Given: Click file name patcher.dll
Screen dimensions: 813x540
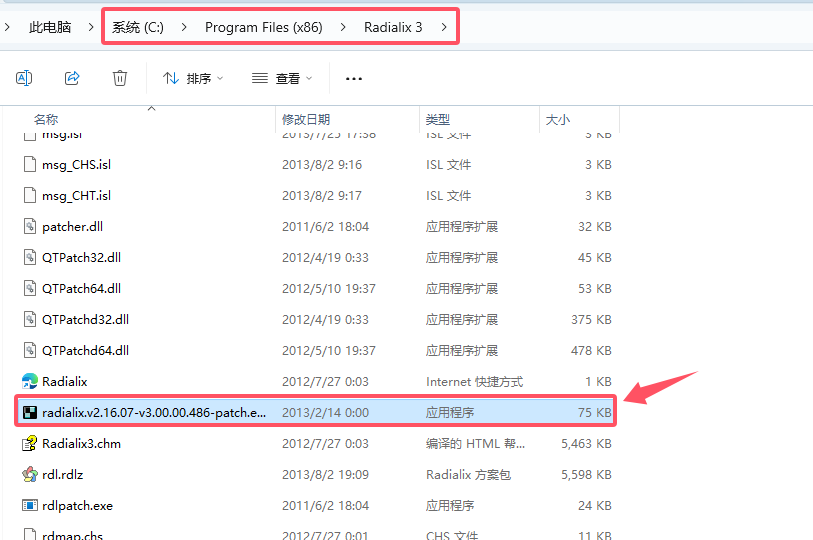Looking at the screenshot, I should pos(72,227).
